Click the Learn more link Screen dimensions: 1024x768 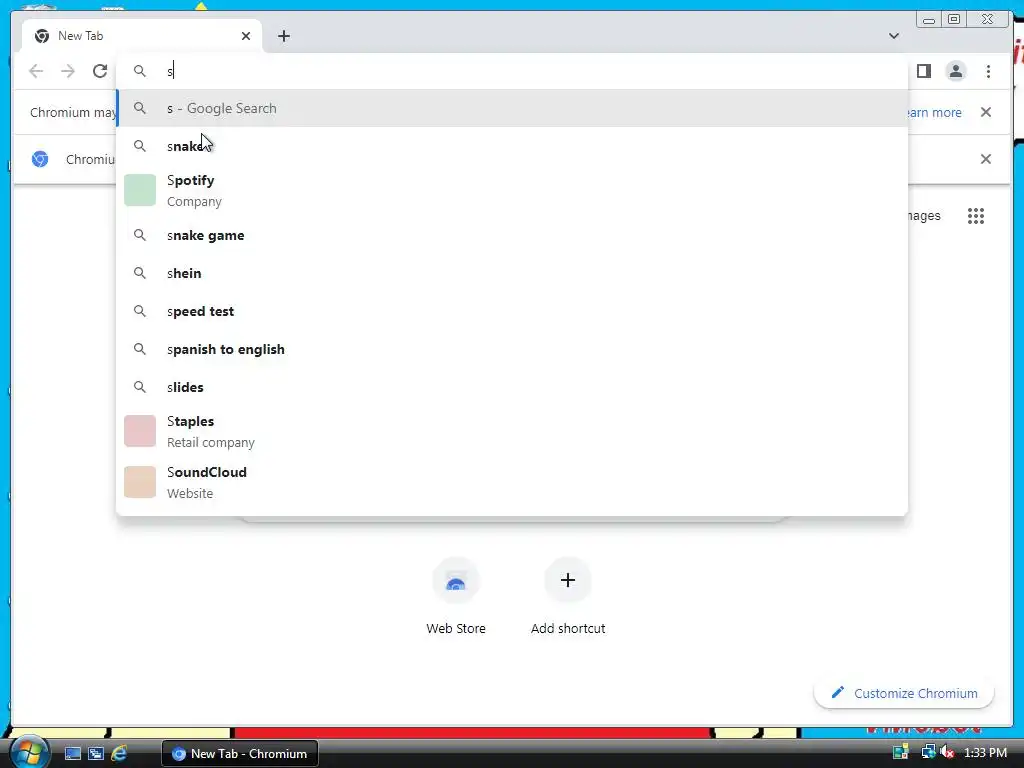pyautogui.click(x=934, y=112)
